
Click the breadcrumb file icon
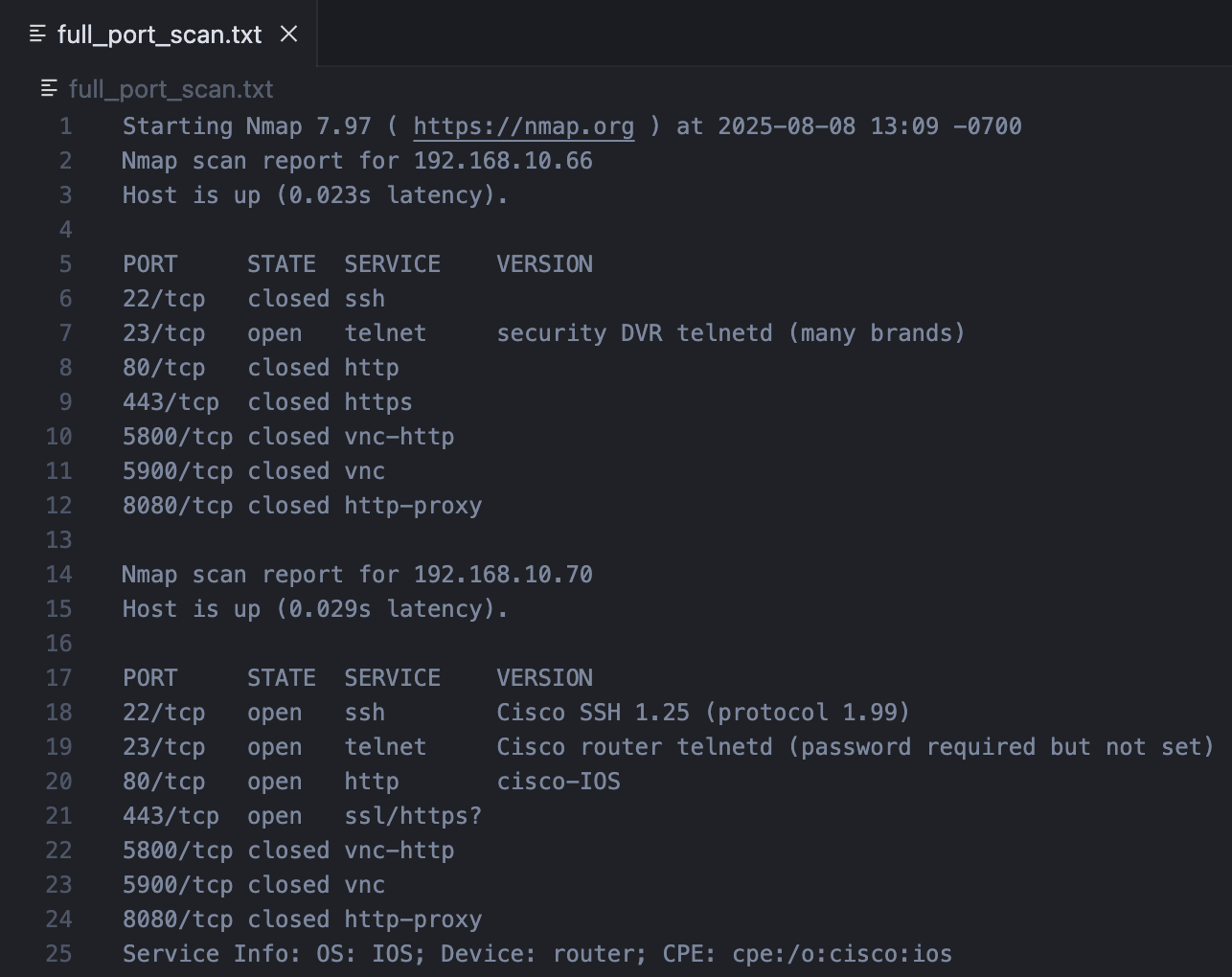click(x=49, y=89)
